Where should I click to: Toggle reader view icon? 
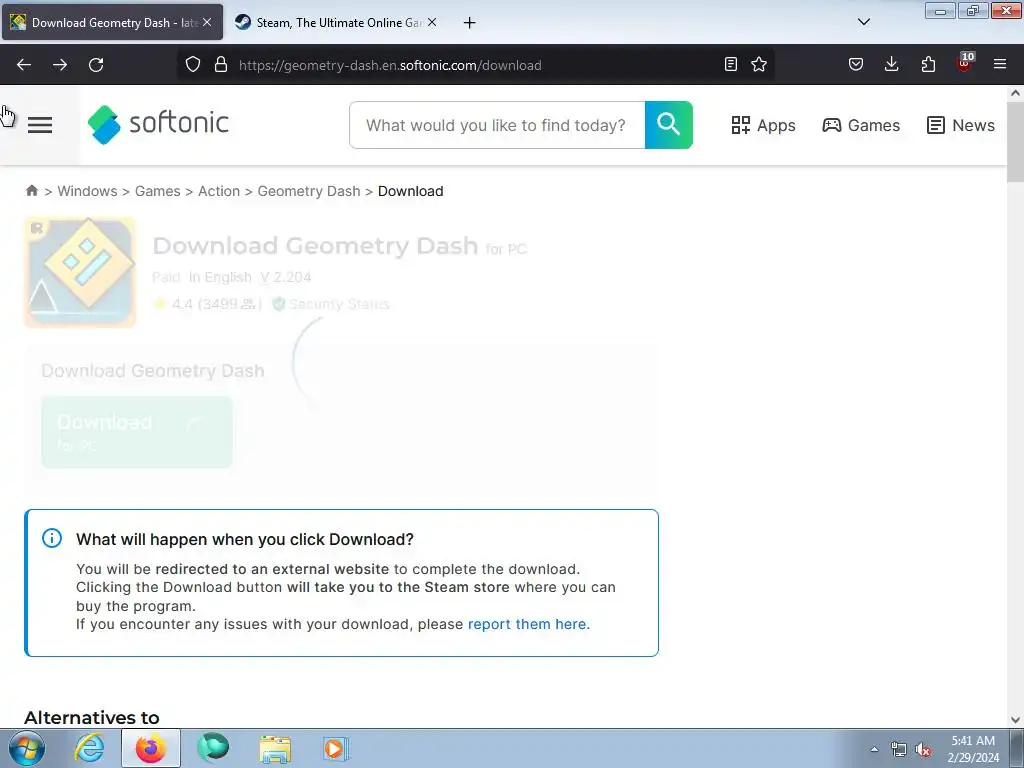click(731, 64)
